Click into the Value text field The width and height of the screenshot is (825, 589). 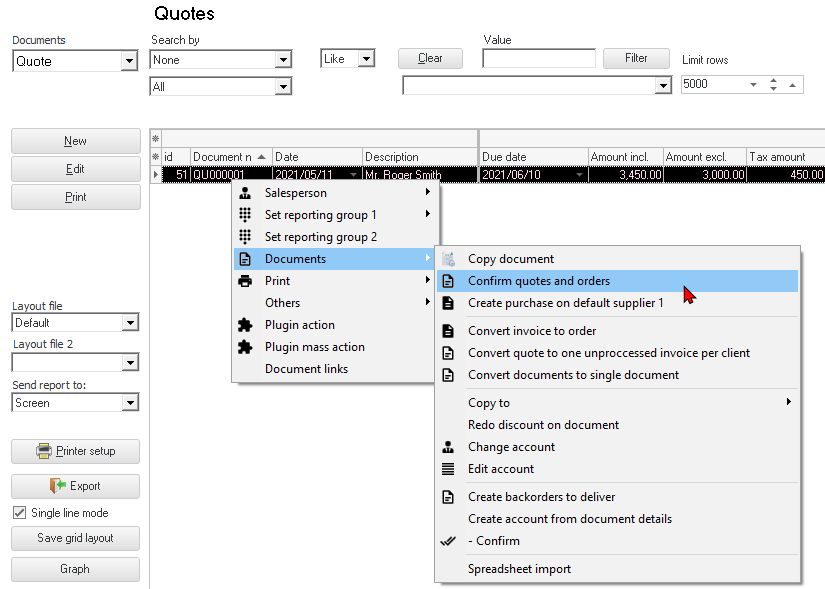(x=538, y=59)
